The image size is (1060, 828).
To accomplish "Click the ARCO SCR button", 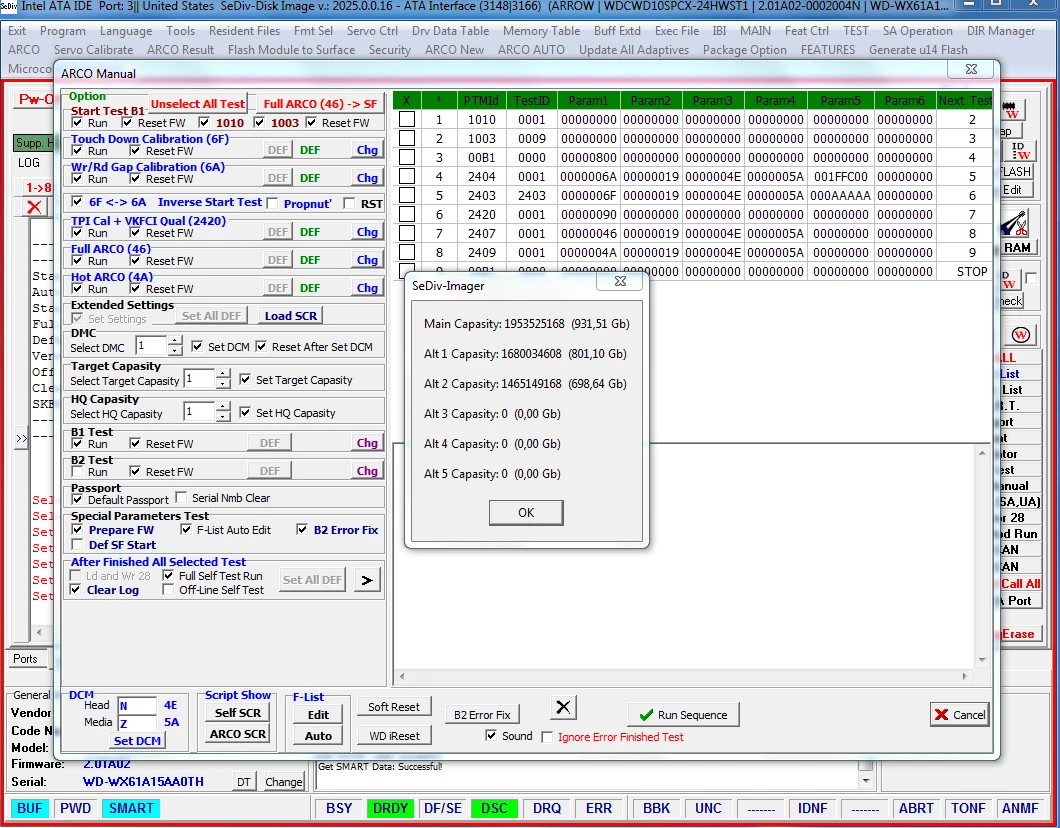I will [x=237, y=733].
